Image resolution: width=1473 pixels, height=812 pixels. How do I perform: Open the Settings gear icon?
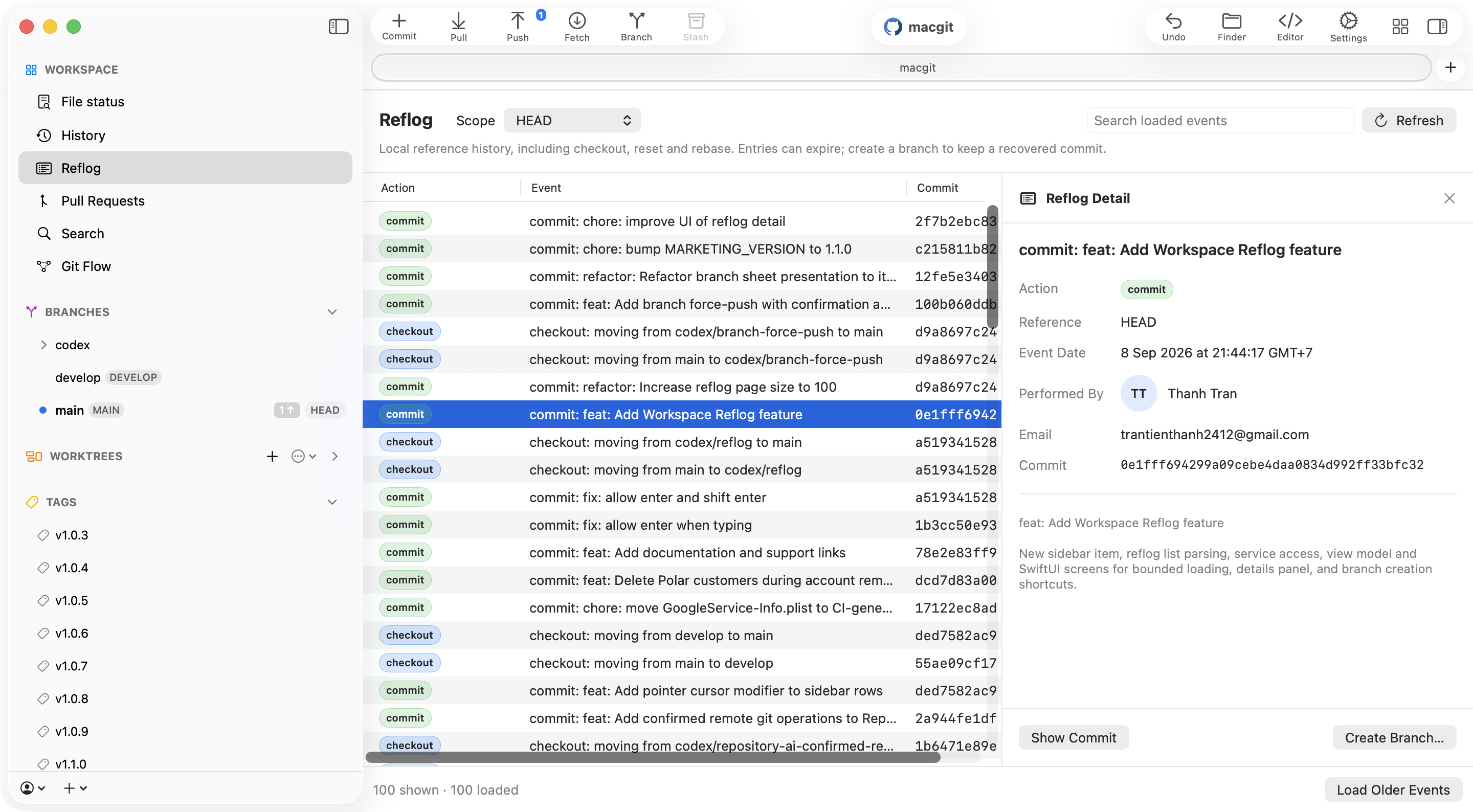pyautogui.click(x=1348, y=27)
